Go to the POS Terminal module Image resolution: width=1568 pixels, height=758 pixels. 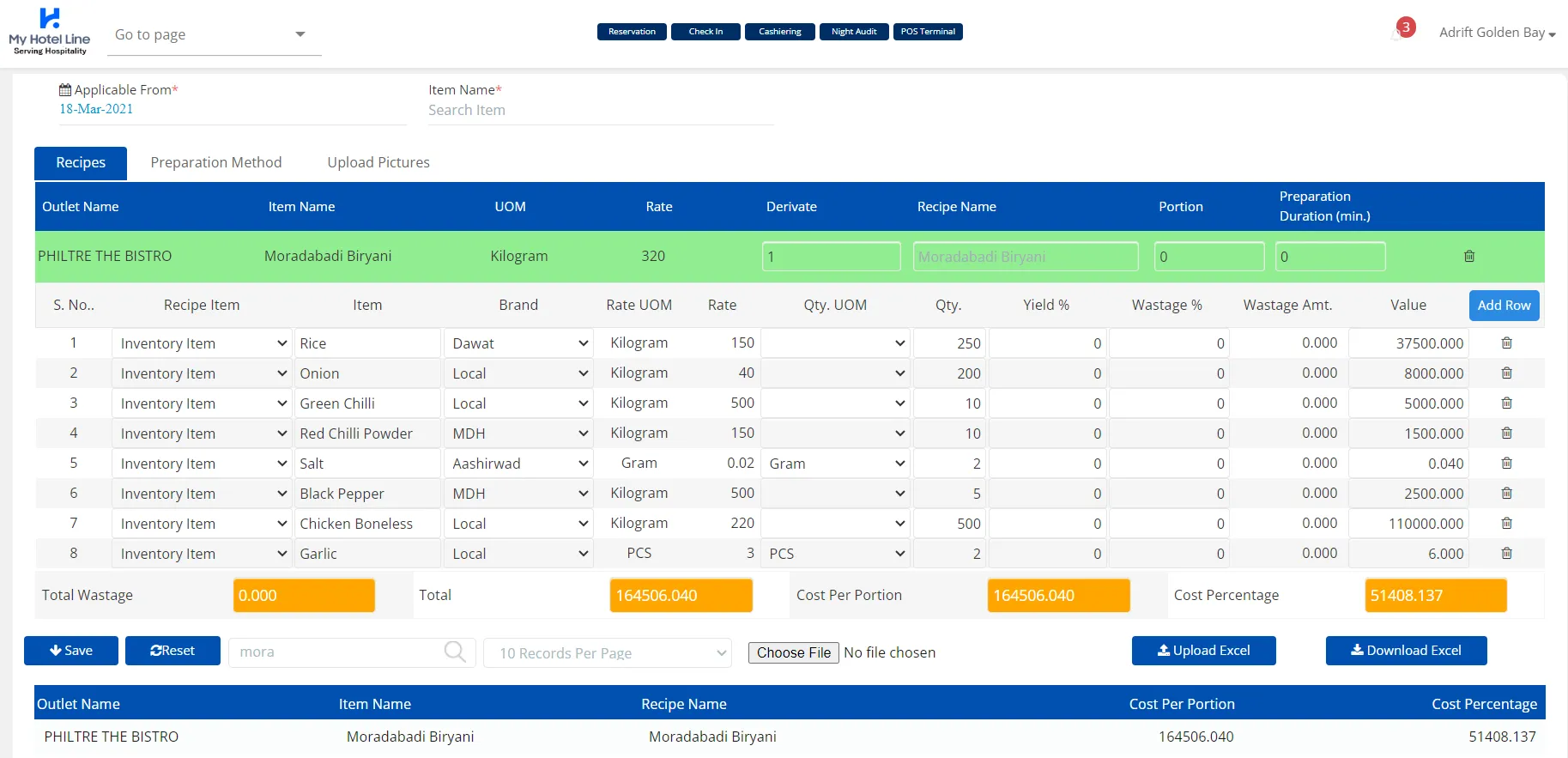click(x=928, y=32)
